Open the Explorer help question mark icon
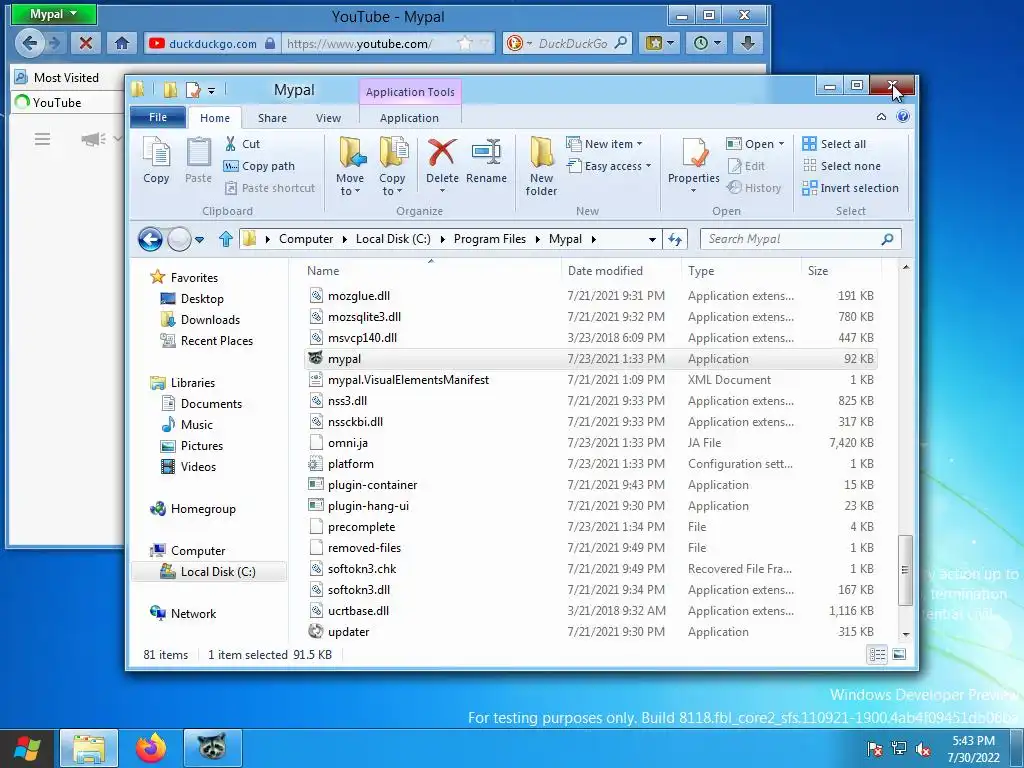1024x768 pixels. click(x=903, y=117)
